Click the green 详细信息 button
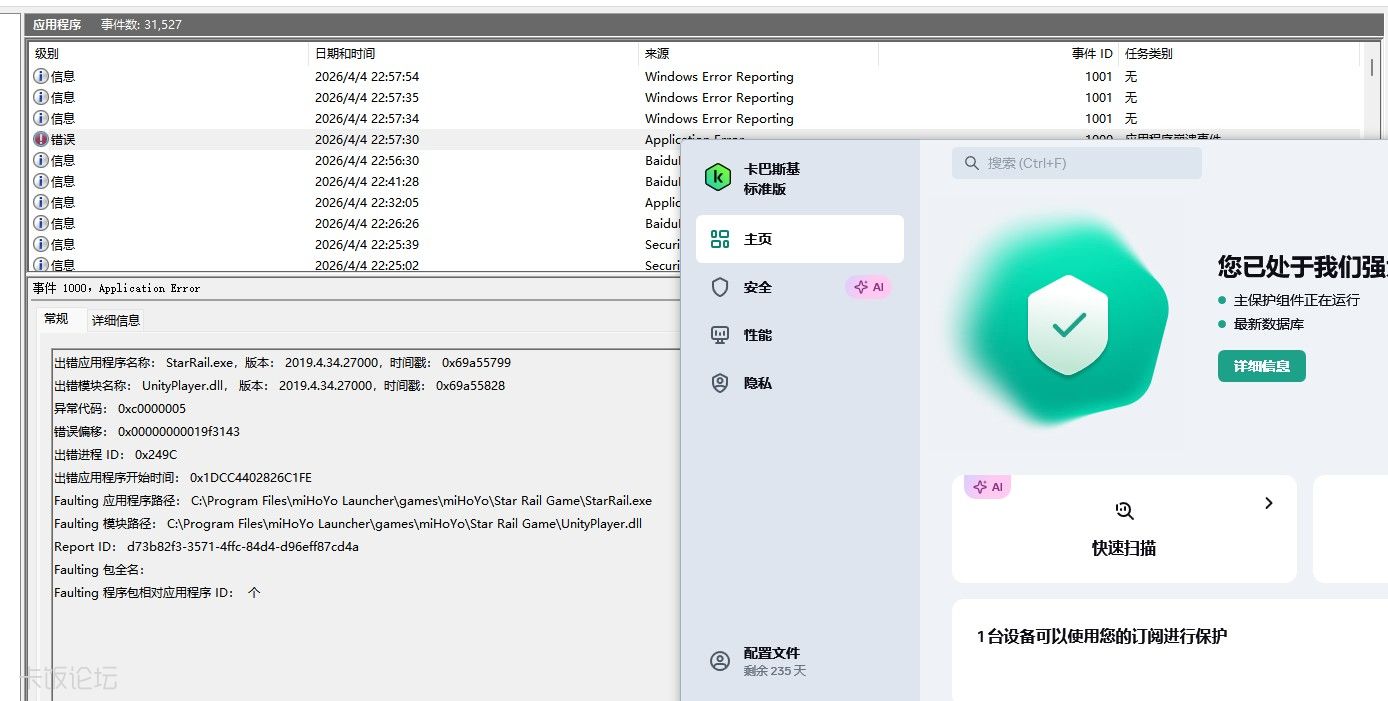 (1261, 366)
